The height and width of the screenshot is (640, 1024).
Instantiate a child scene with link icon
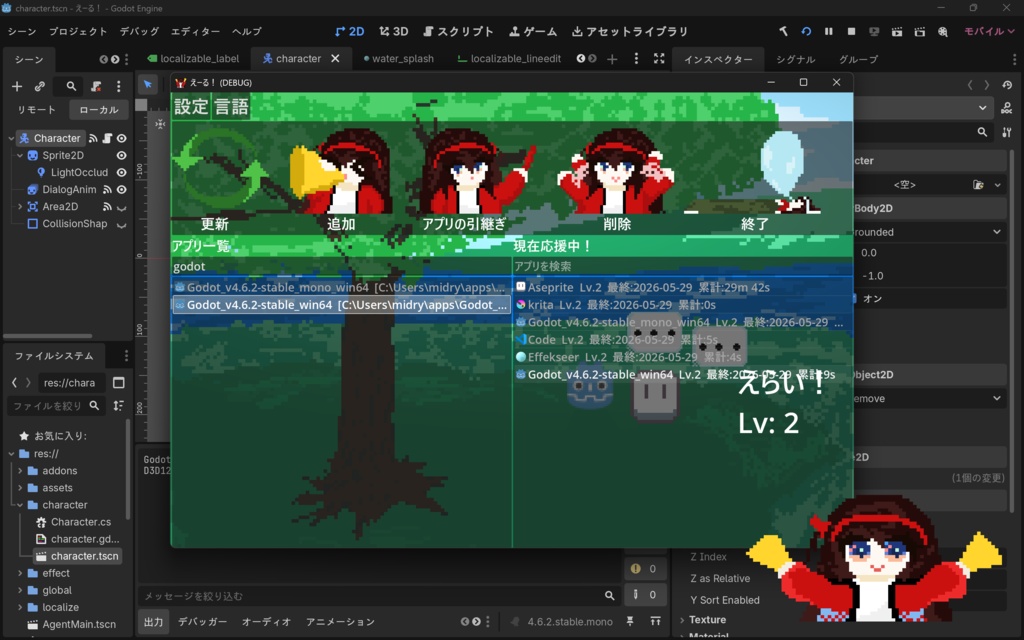(x=40, y=86)
